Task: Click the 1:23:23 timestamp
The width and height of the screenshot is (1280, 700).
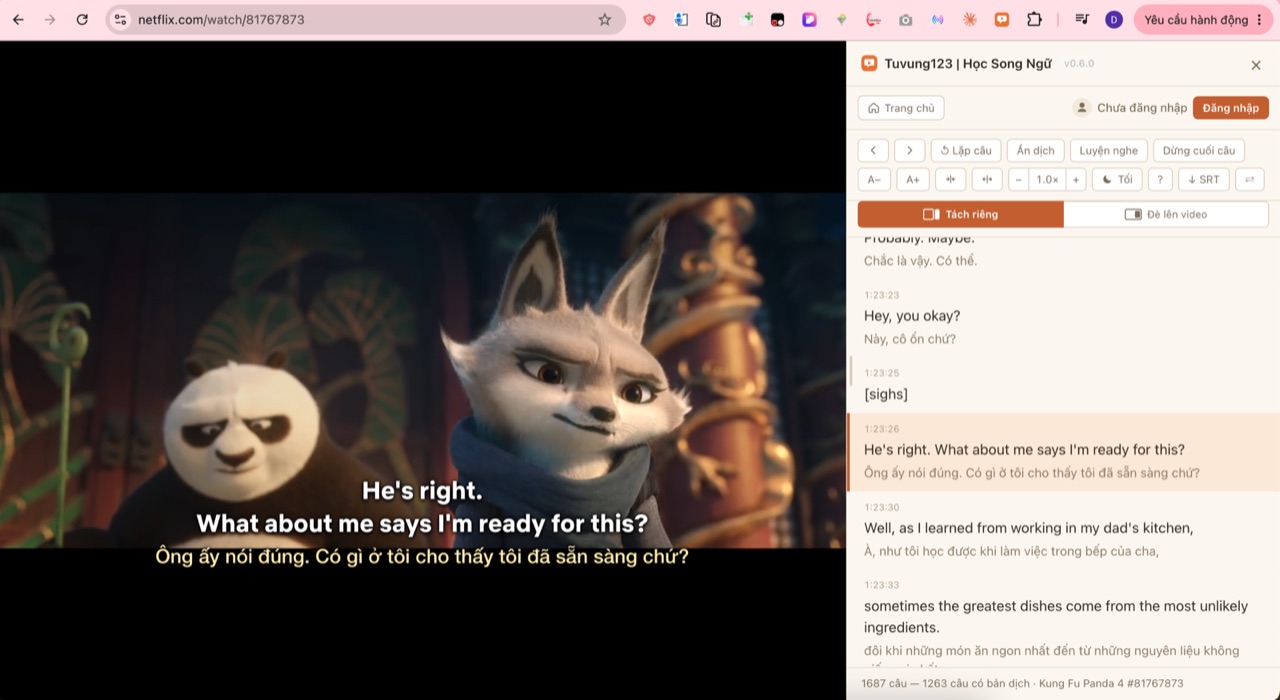Action: click(x=882, y=295)
